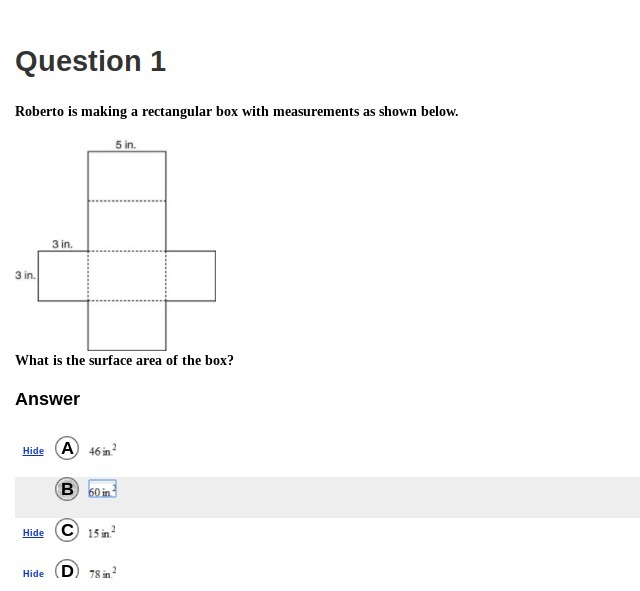
Task: Click the left 3 in. side label
Action: point(25,275)
